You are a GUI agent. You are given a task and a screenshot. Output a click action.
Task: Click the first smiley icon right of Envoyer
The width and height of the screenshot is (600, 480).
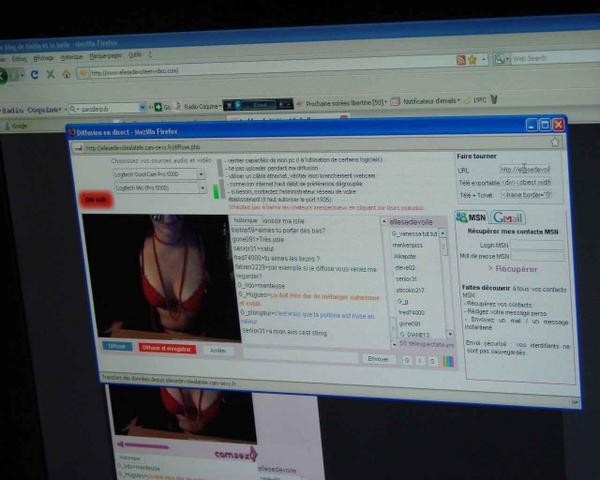tap(407, 361)
